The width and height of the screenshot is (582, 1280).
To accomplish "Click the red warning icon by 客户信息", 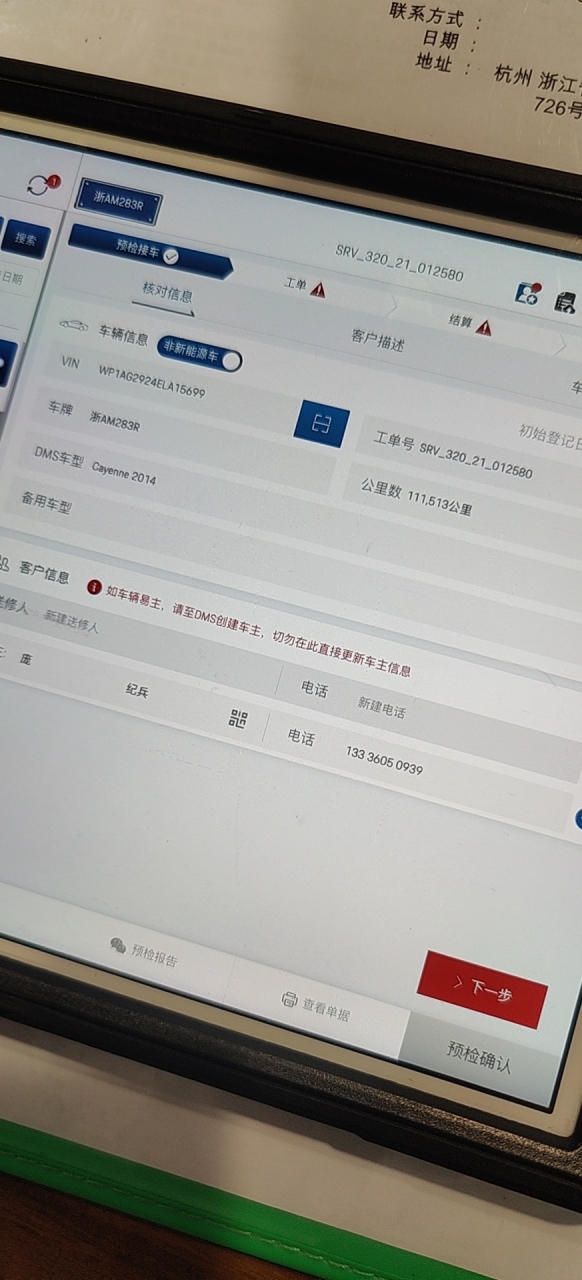I will coord(94,586).
